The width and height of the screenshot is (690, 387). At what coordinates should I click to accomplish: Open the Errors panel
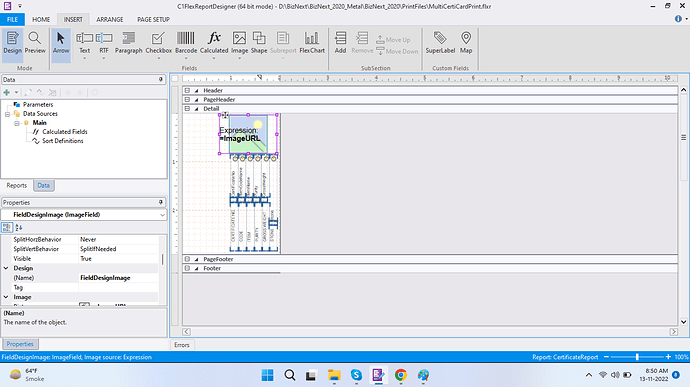182,345
